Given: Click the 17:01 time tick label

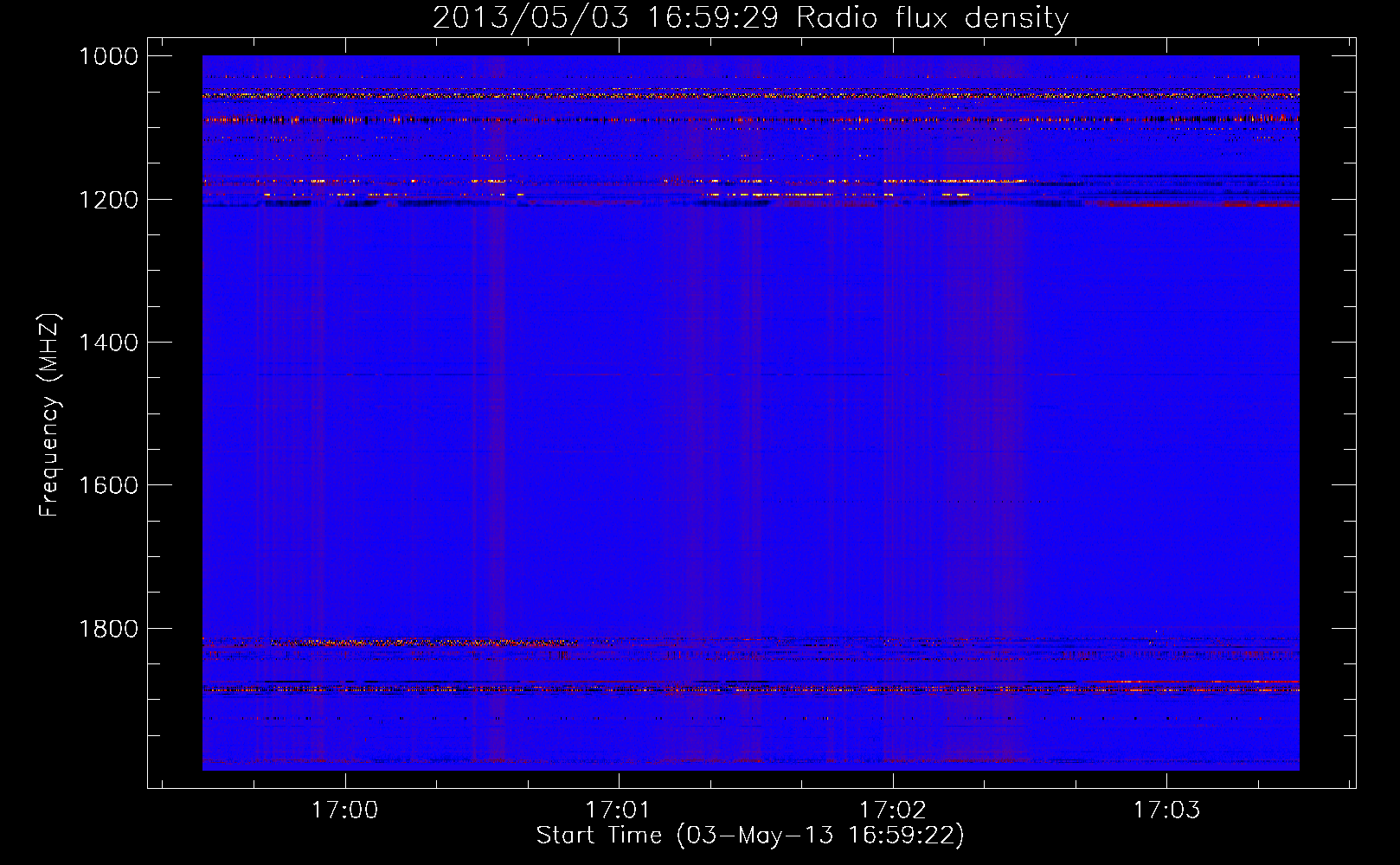Looking at the screenshot, I should tap(618, 811).
